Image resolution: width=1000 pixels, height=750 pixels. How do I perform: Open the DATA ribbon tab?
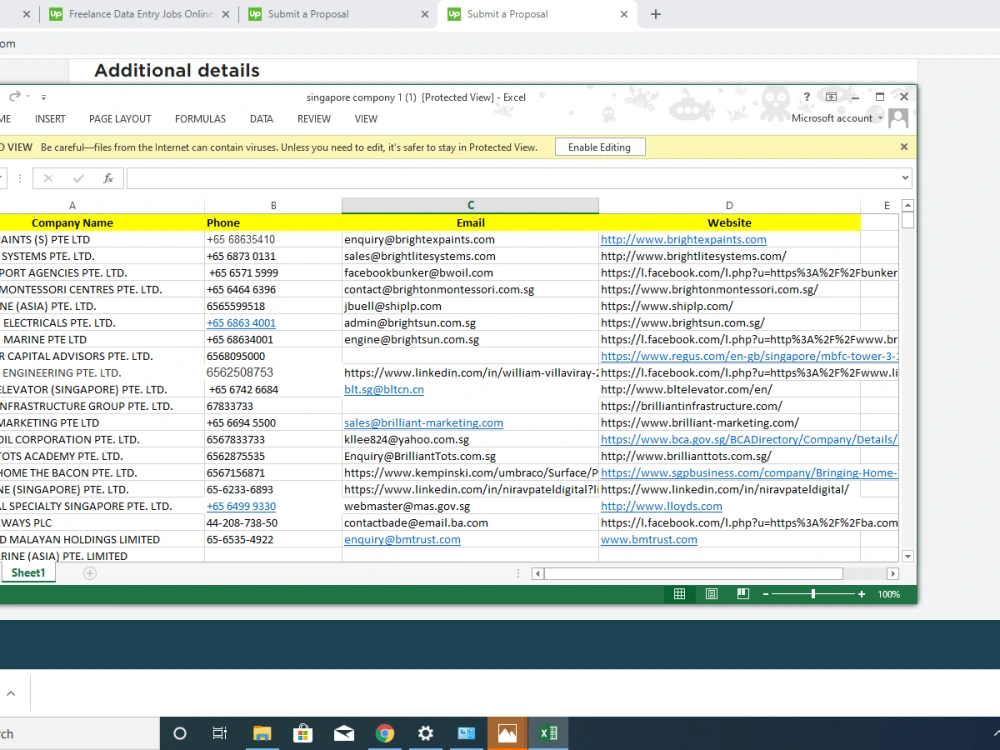[261, 119]
